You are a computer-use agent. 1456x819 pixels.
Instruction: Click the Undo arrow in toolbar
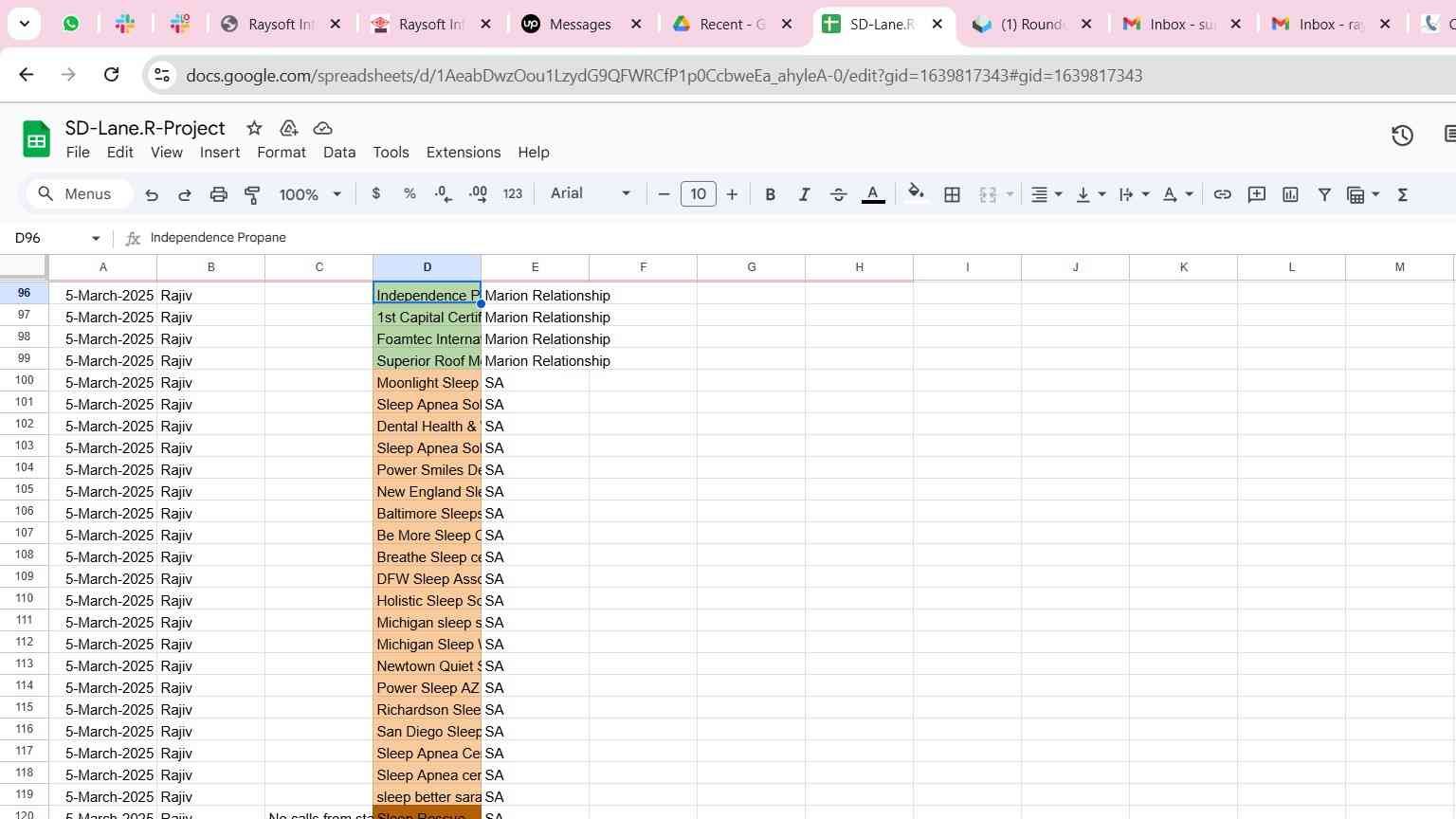click(x=152, y=194)
